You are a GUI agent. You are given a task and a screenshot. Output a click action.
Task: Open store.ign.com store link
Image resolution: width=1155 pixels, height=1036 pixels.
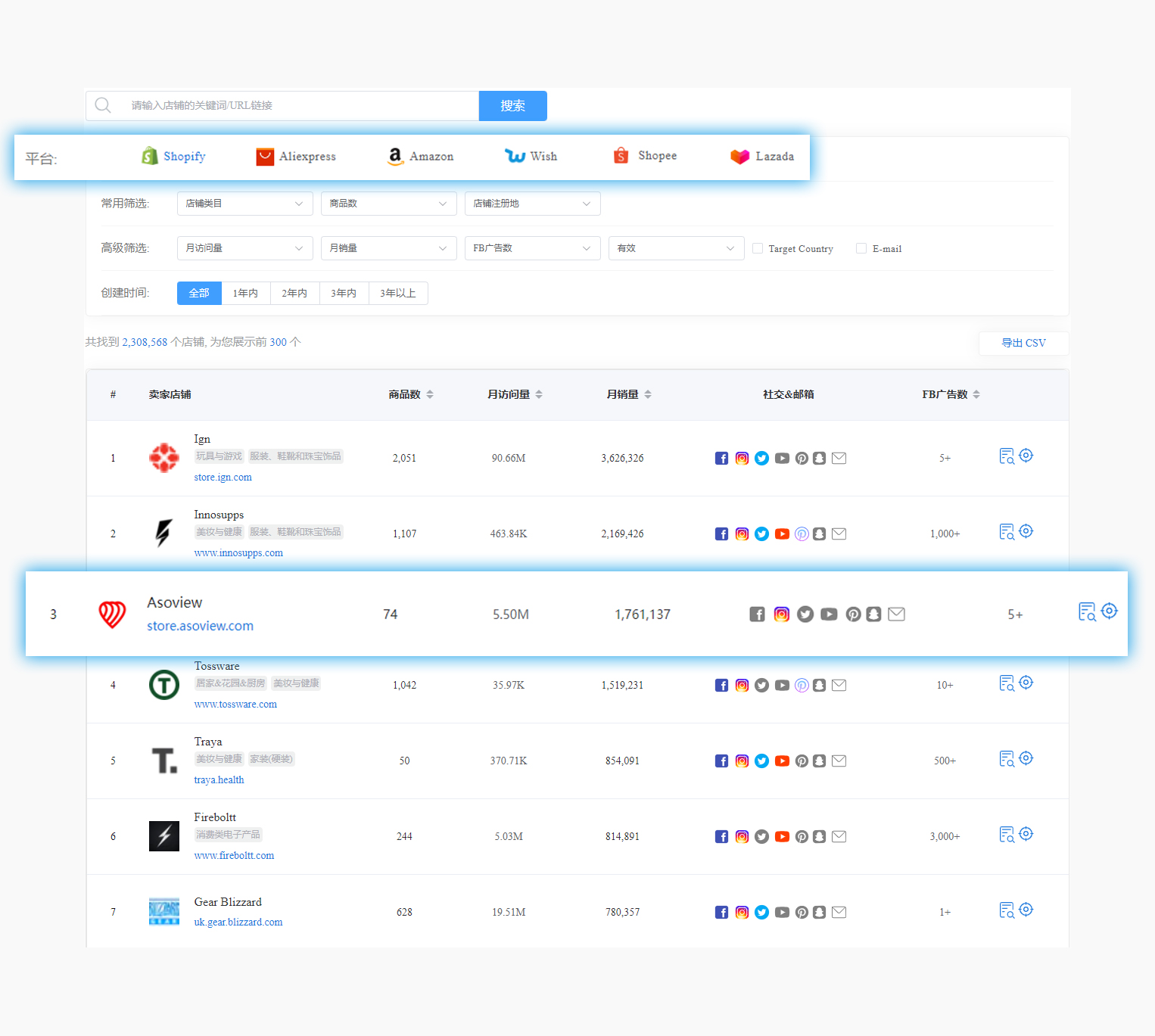click(x=223, y=478)
